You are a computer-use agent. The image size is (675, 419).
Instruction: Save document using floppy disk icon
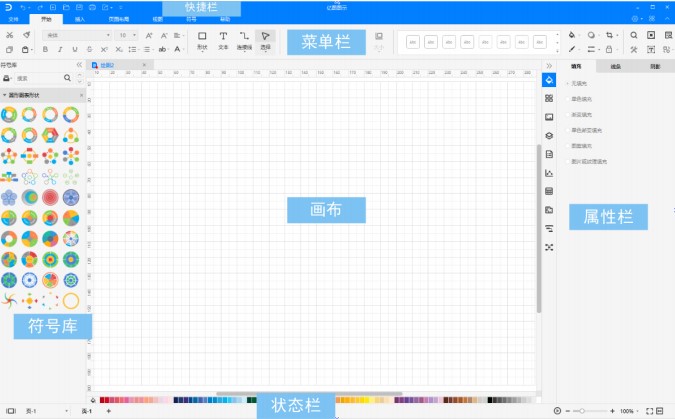pos(79,7)
